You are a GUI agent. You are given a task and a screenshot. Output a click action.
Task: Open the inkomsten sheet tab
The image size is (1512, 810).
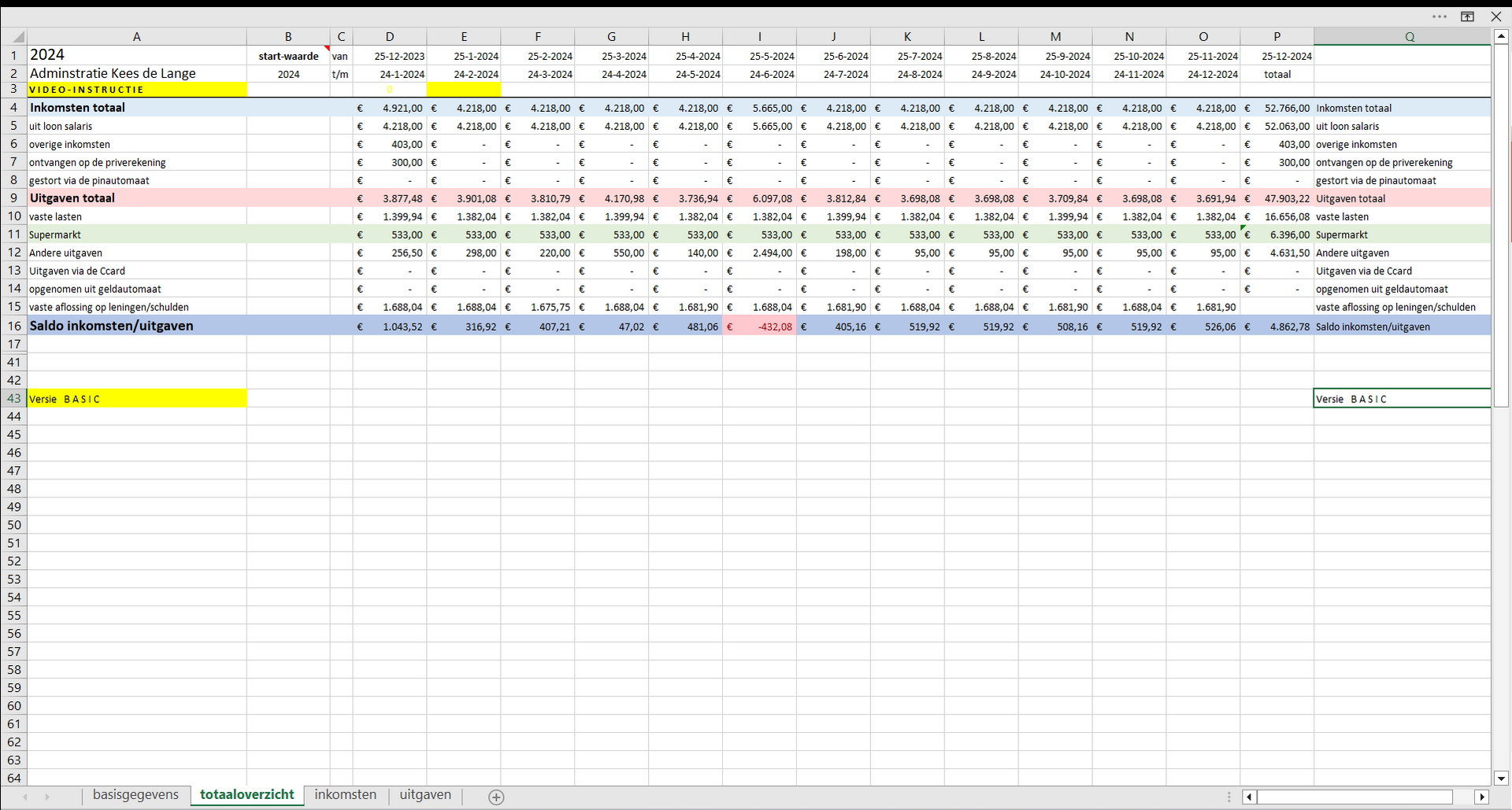point(345,795)
